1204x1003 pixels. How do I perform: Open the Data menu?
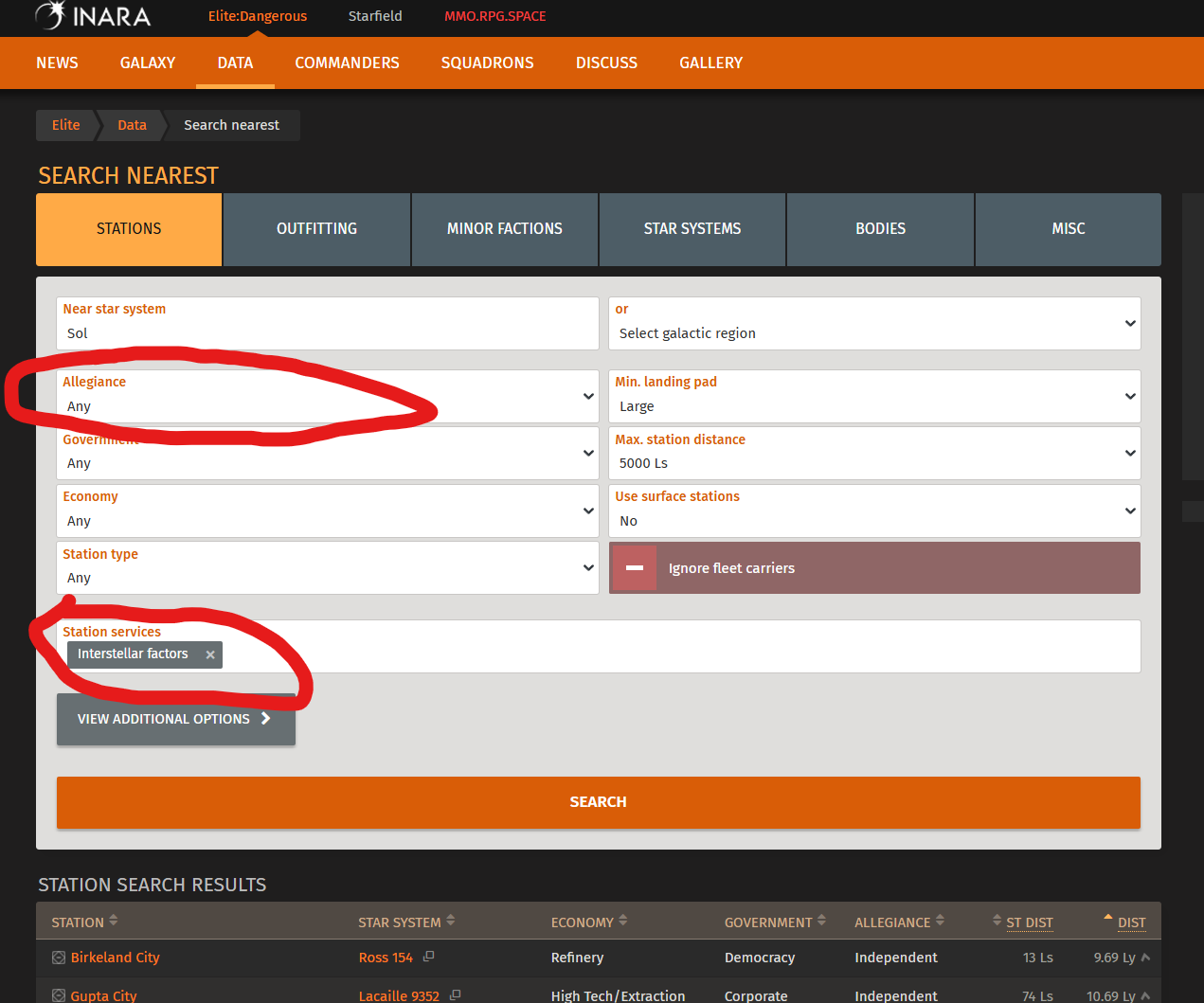click(235, 63)
